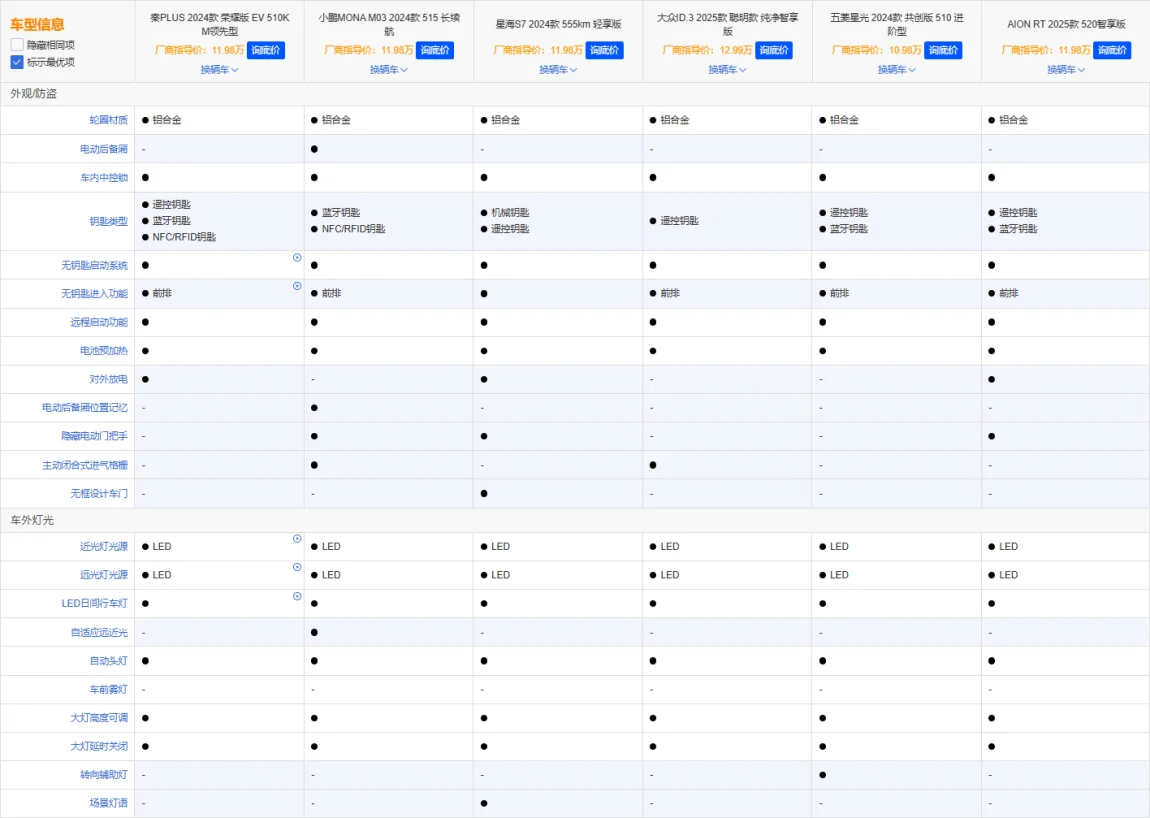
Task: Click the 无钥匙进入功能 row label
Action: coord(95,293)
